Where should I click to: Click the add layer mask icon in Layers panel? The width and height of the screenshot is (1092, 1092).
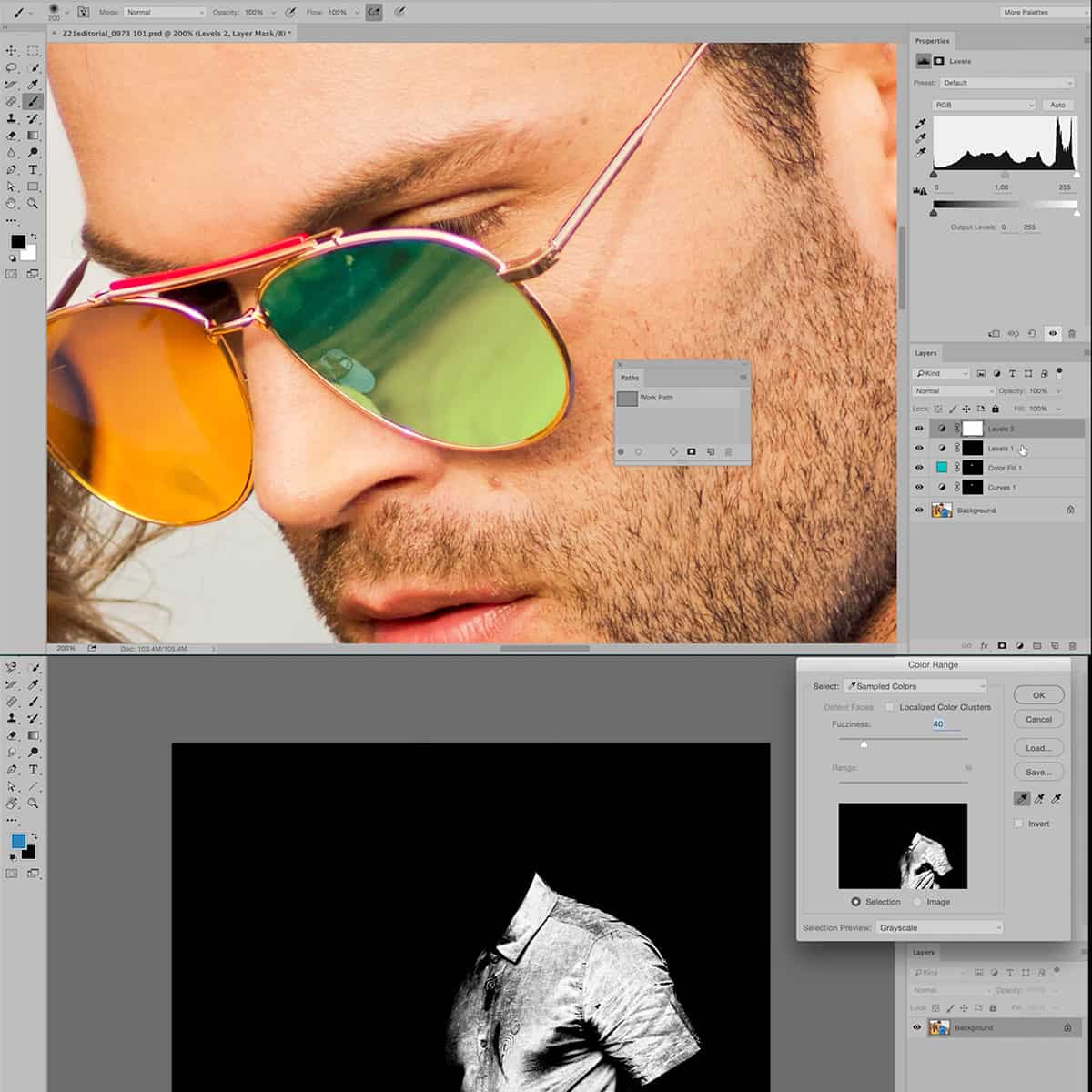[x=1002, y=645]
